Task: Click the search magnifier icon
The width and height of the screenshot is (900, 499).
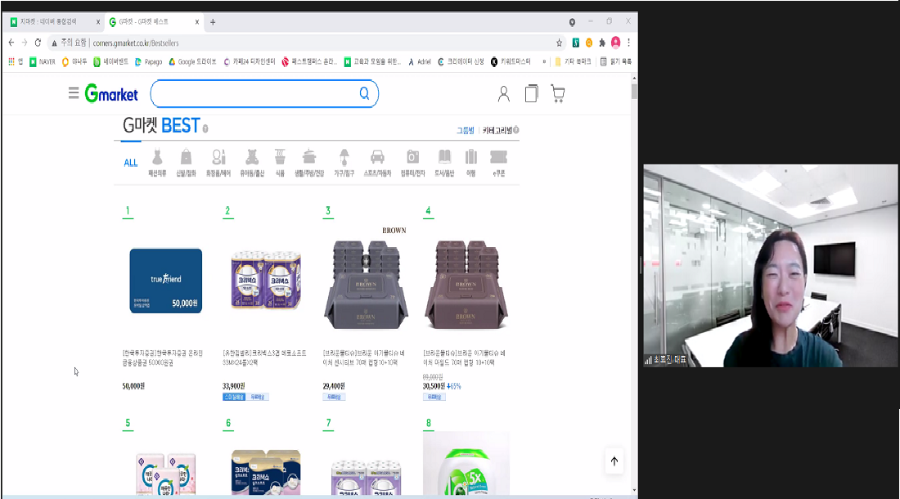Action: point(364,93)
